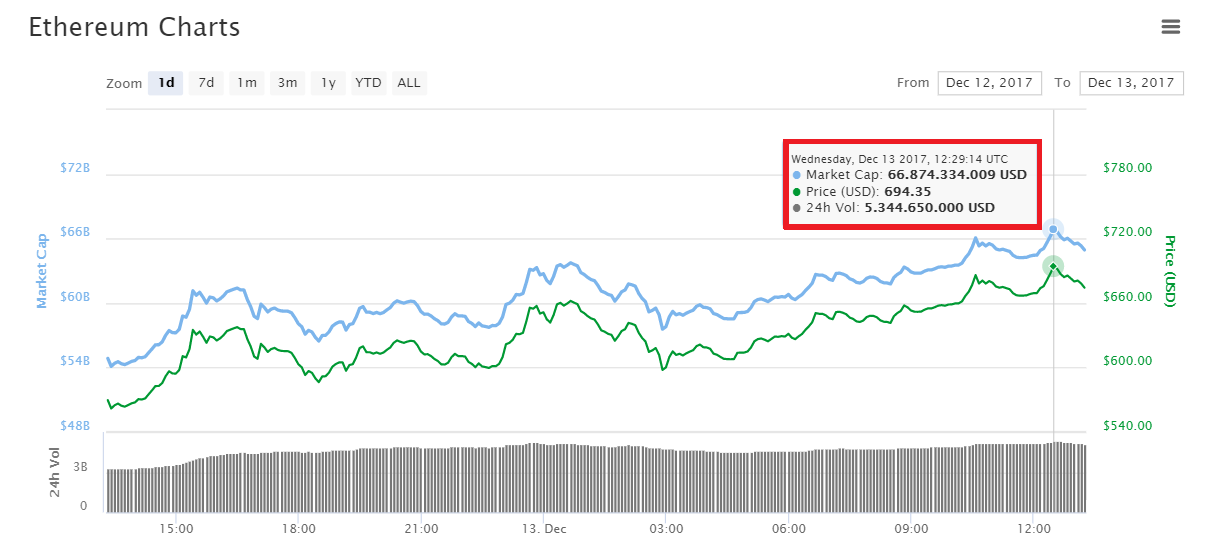Image resolution: width=1231 pixels, height=558 pixels.
Task: Click the $72B market cap axis label
Action: point(74,168)
